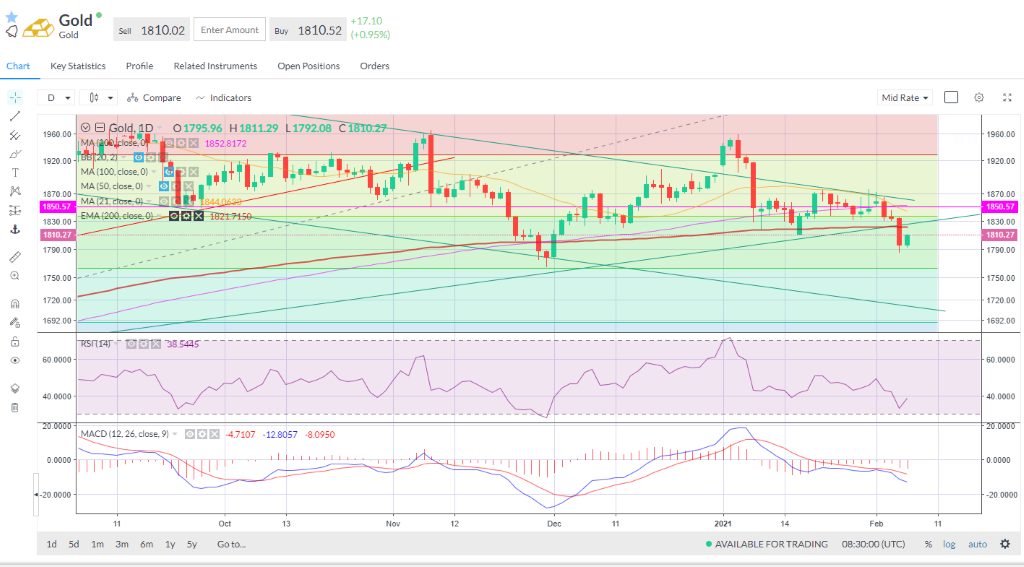Viewport: 1024px width, 567px height.
Task: Select the zoom in tool
Action: (15, 276)
